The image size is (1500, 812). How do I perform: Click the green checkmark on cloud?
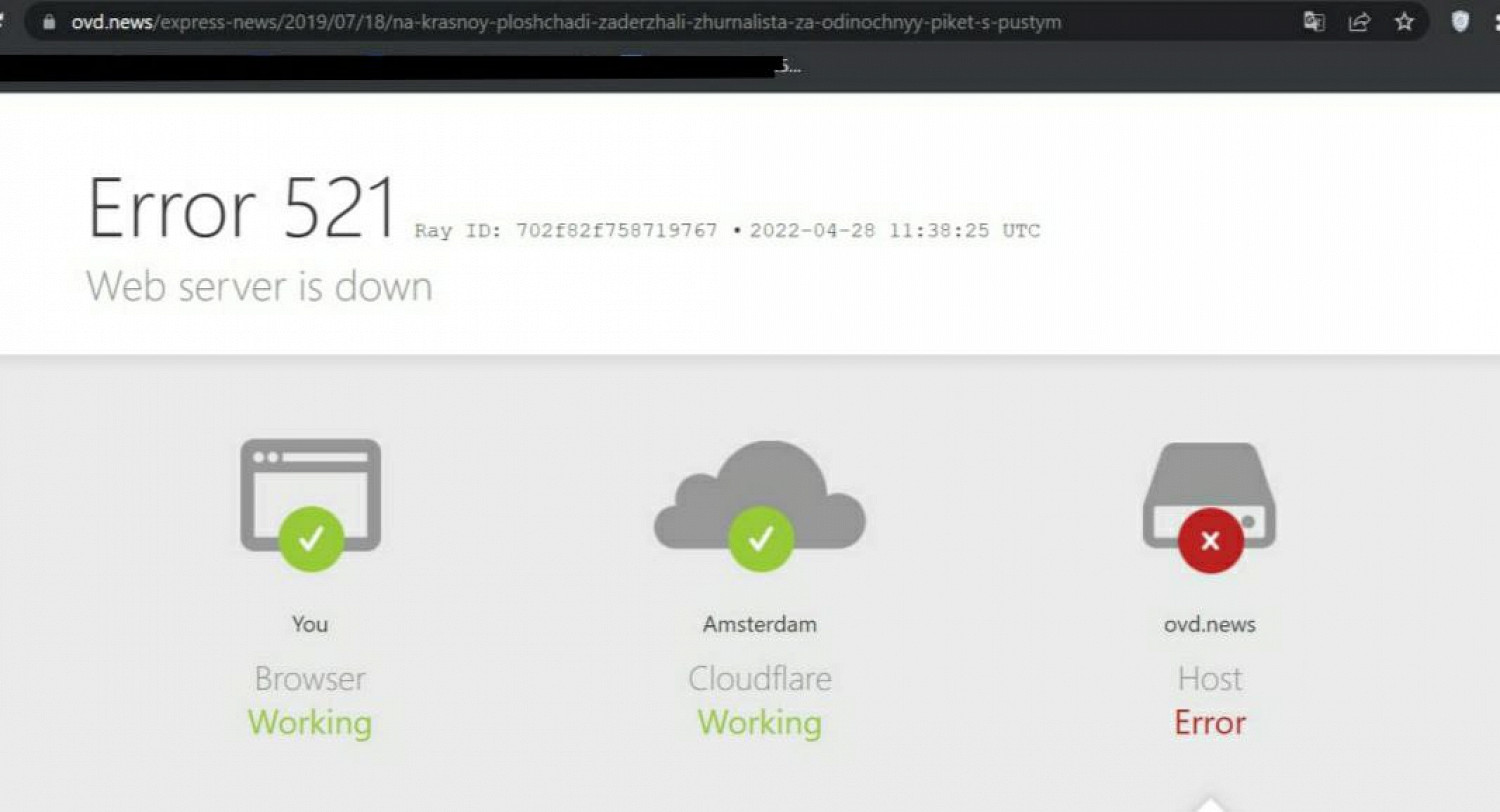click(x=761, y=539)
